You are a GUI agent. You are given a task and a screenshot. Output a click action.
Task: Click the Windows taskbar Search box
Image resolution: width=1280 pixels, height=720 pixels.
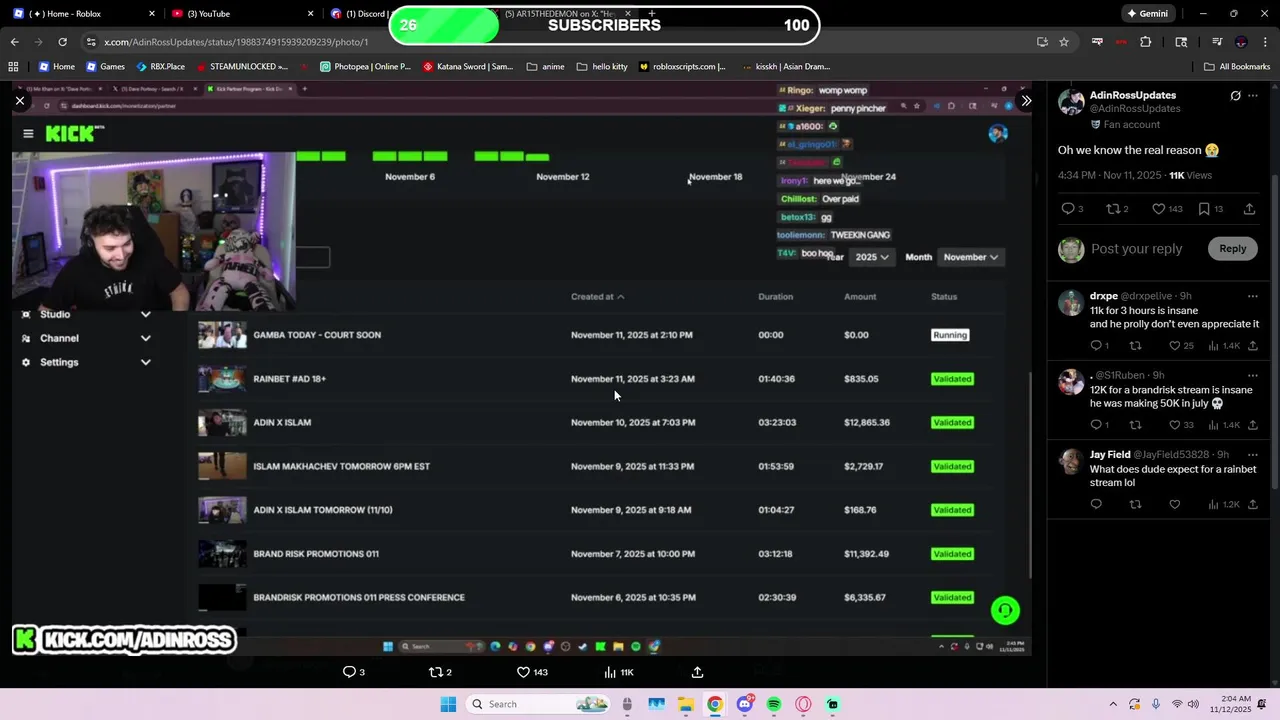(x=540, y=704)
